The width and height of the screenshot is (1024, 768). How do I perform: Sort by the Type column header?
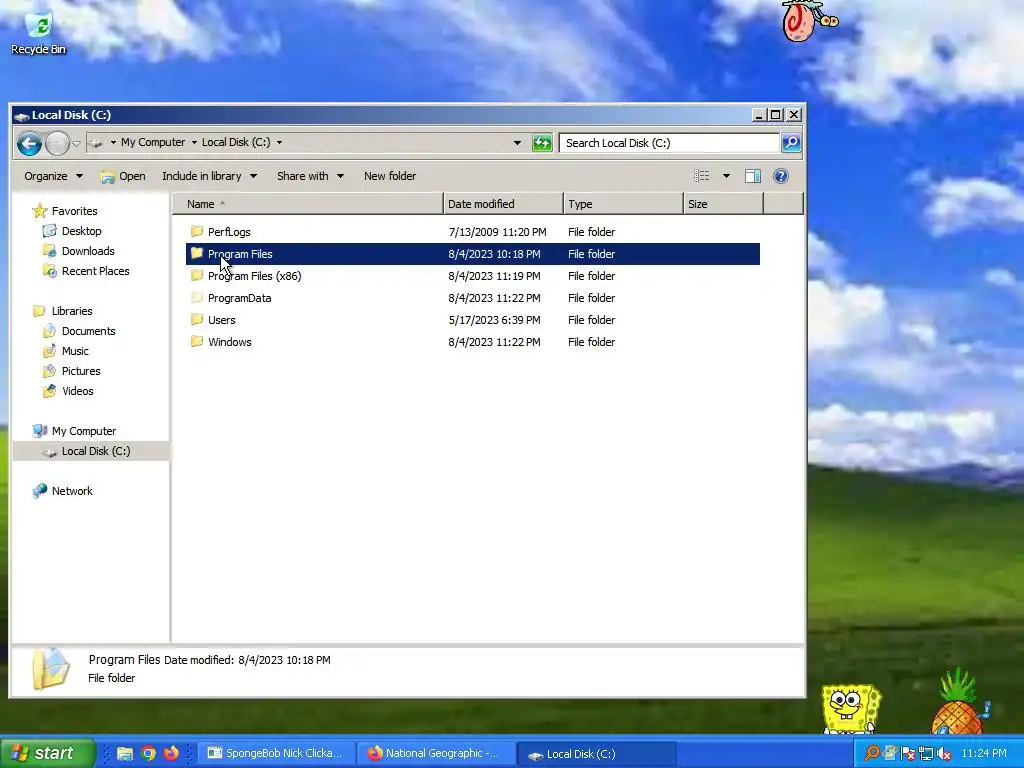point(623,204)
